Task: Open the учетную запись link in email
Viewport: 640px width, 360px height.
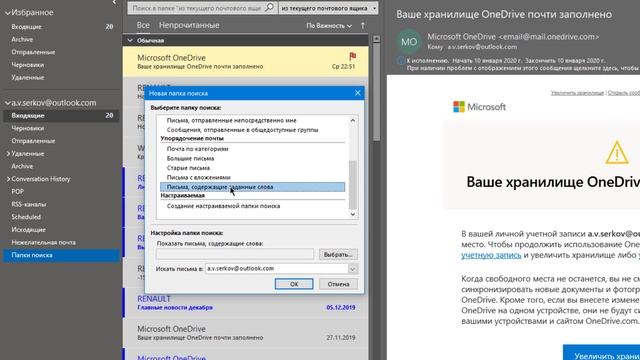Action: pos(491,255)
